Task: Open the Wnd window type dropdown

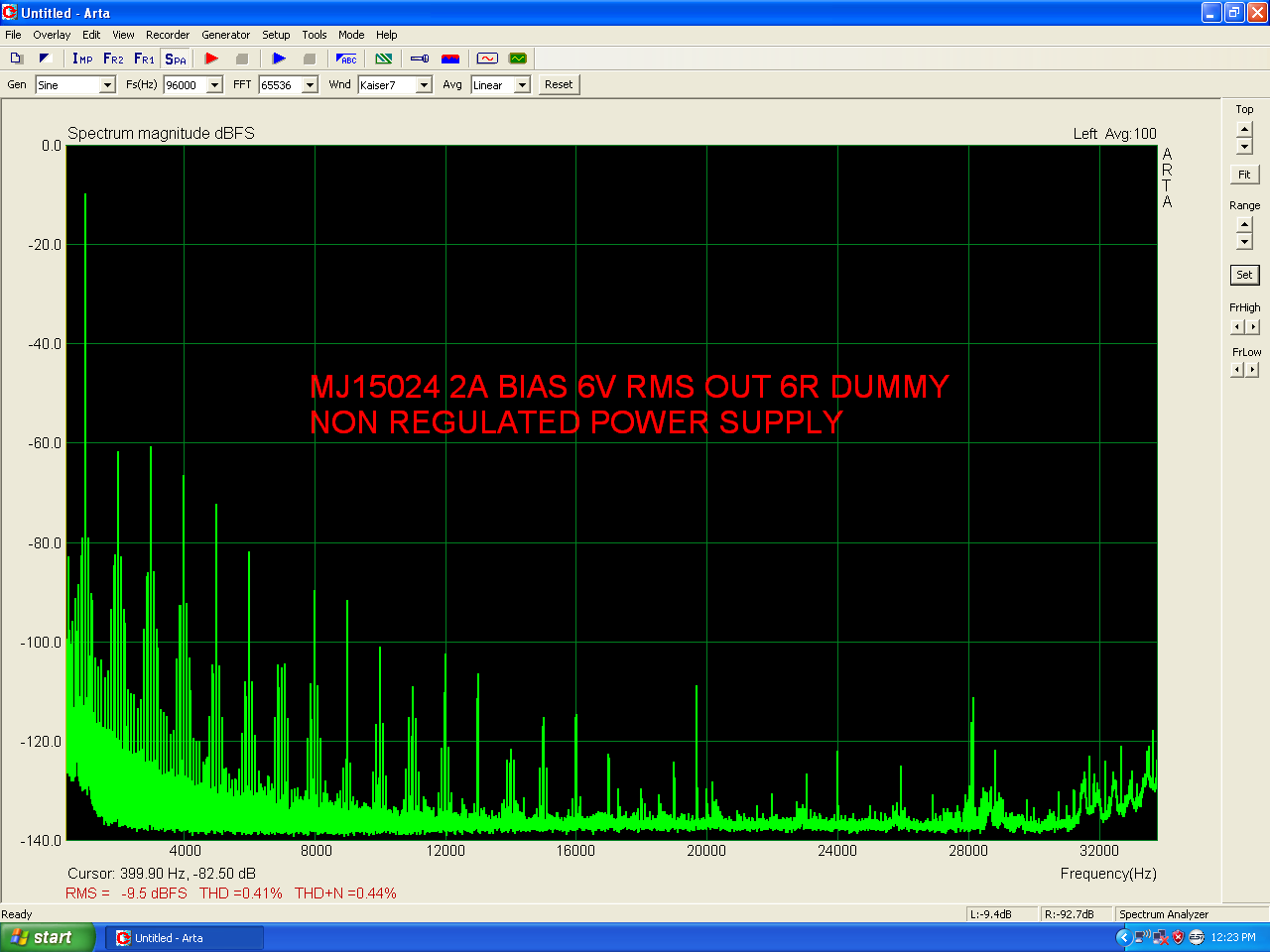Action: [424, 85]
